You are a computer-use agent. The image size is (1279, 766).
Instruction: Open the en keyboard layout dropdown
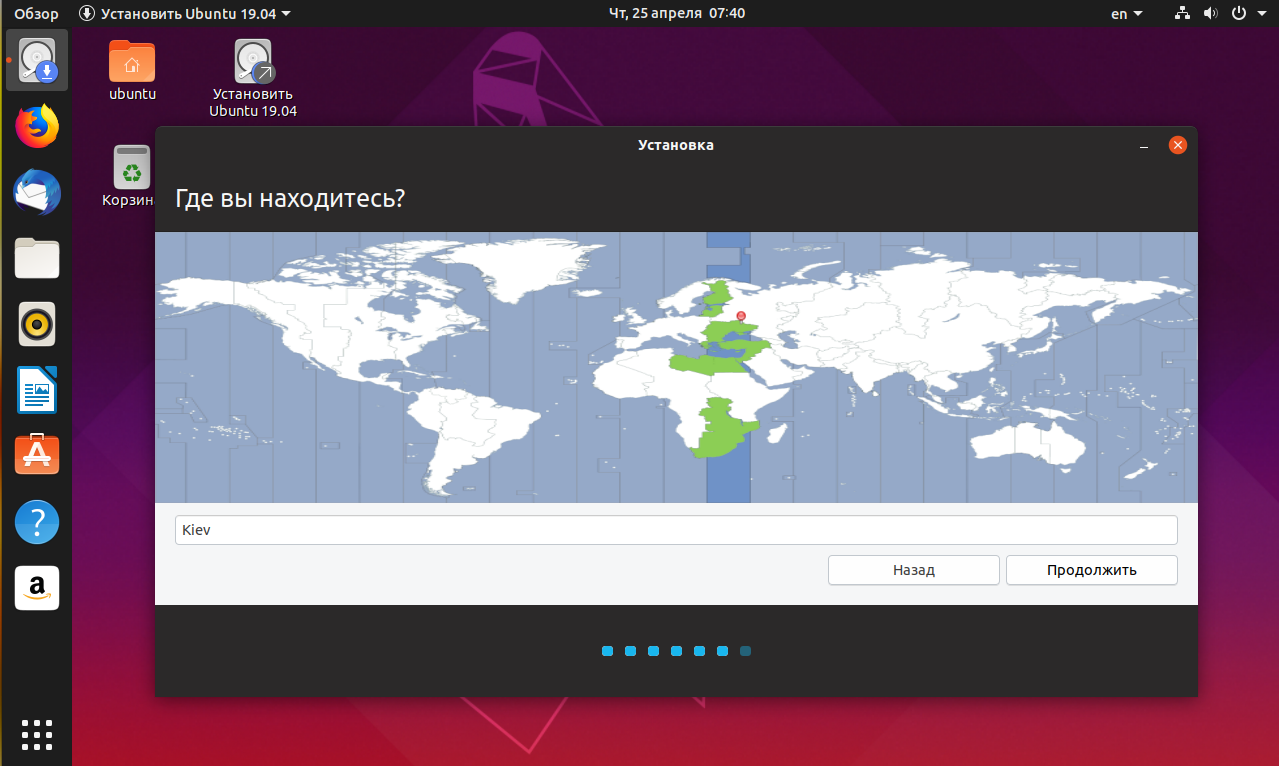(1127, 14)
